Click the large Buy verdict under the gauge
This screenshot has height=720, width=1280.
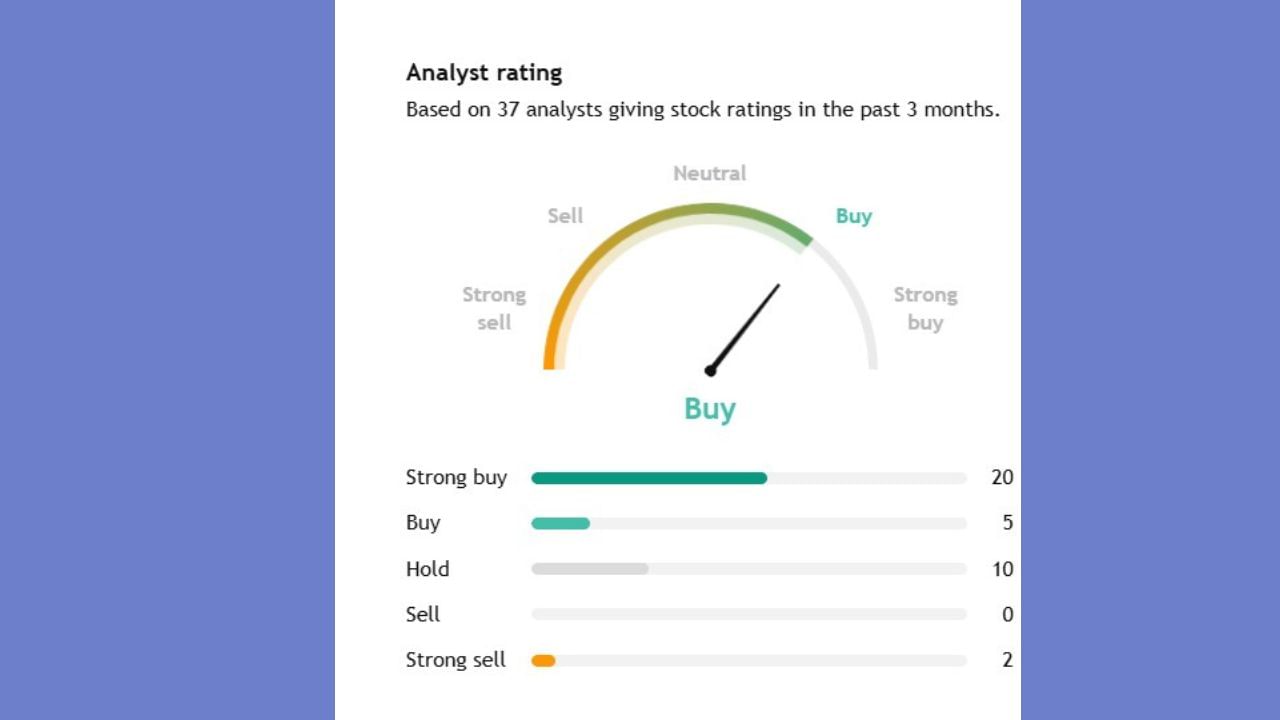709,408
